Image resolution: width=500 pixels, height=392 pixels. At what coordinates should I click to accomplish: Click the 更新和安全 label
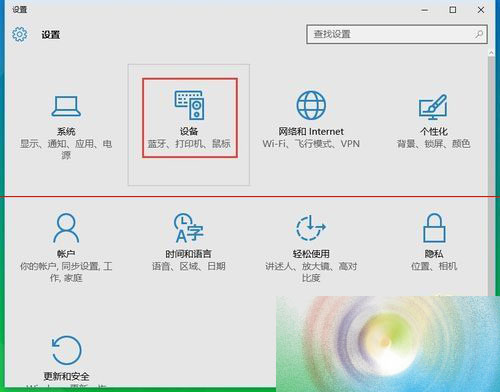coord(67,376)
